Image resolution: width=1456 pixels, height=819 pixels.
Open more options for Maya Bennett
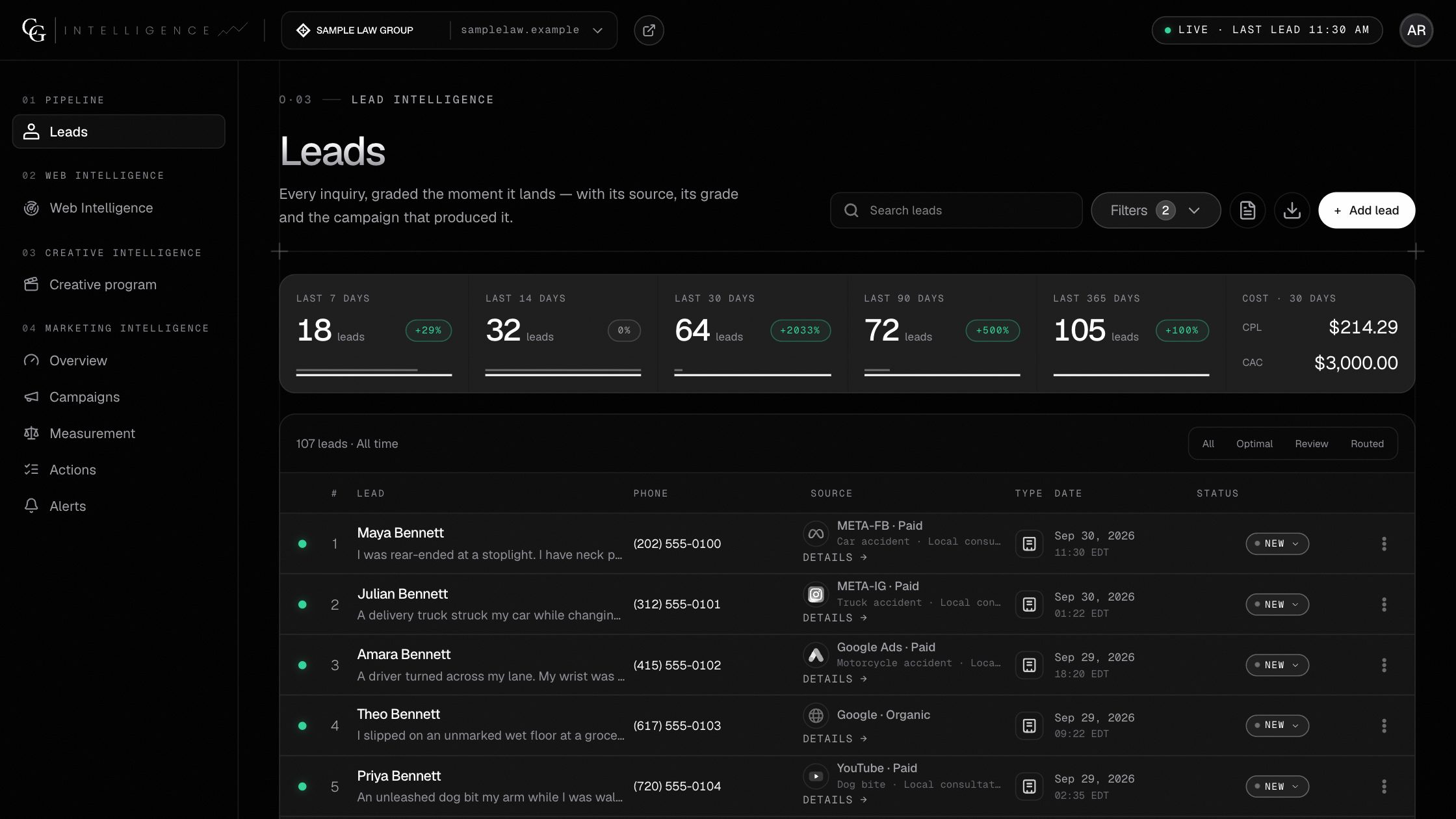coord(1384,544)
